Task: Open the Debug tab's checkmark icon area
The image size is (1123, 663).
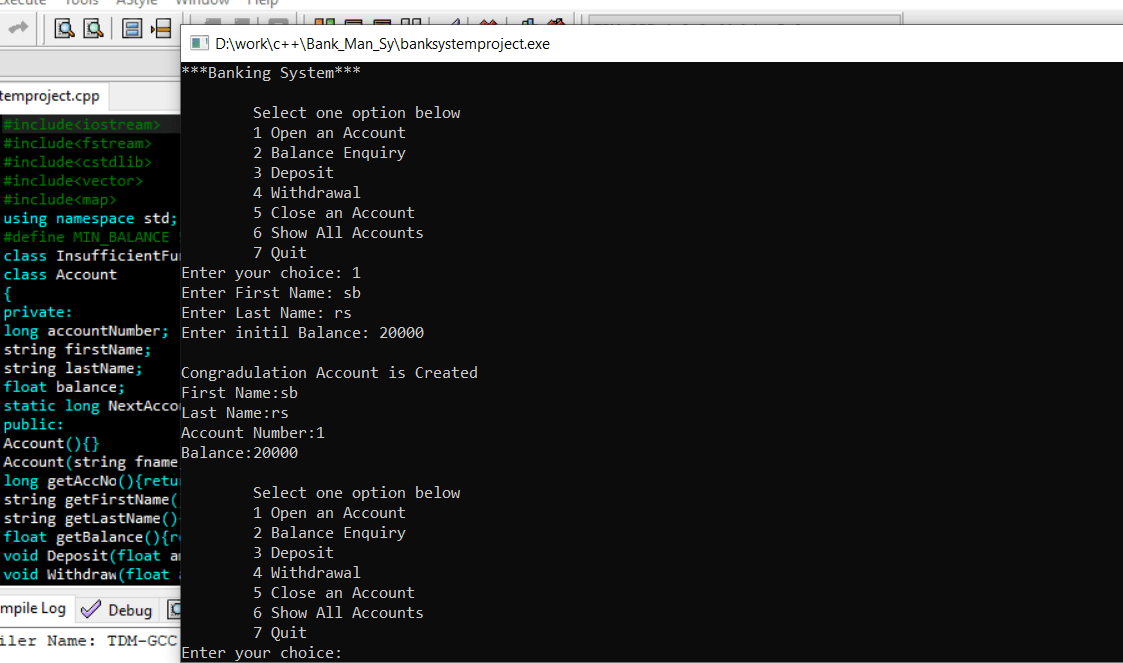Action: [91, 609]
